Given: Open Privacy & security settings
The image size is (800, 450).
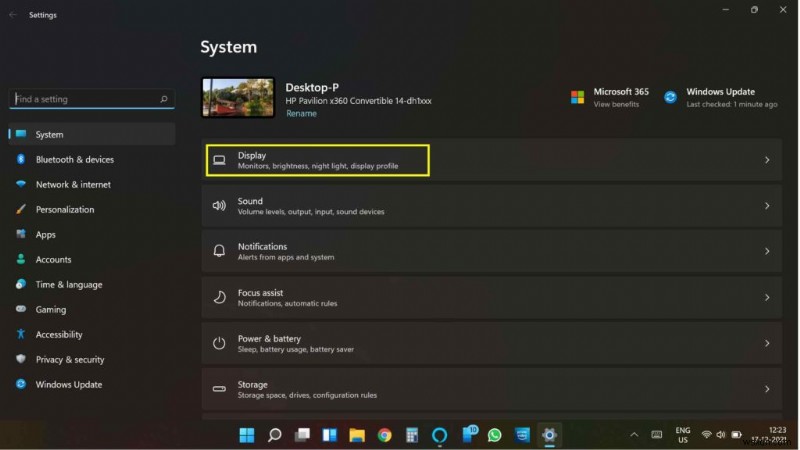Looking at the screenshot, I should point(92,359).
